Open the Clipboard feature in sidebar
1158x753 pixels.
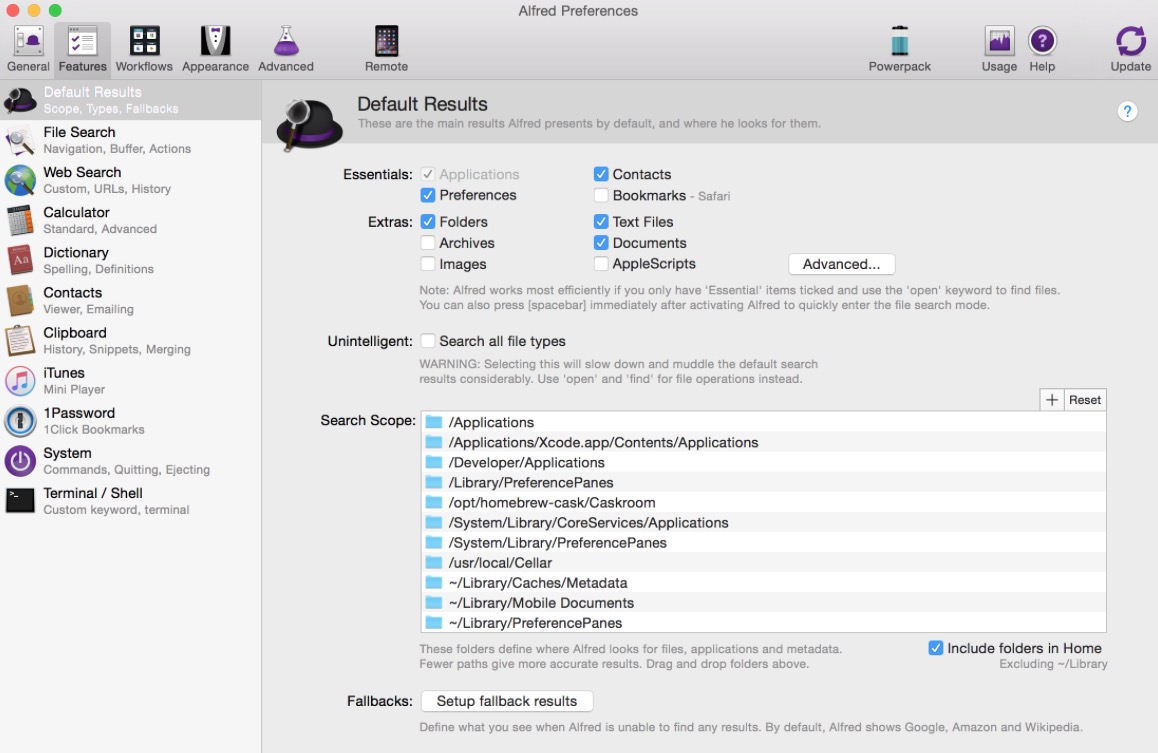[131, 340]
